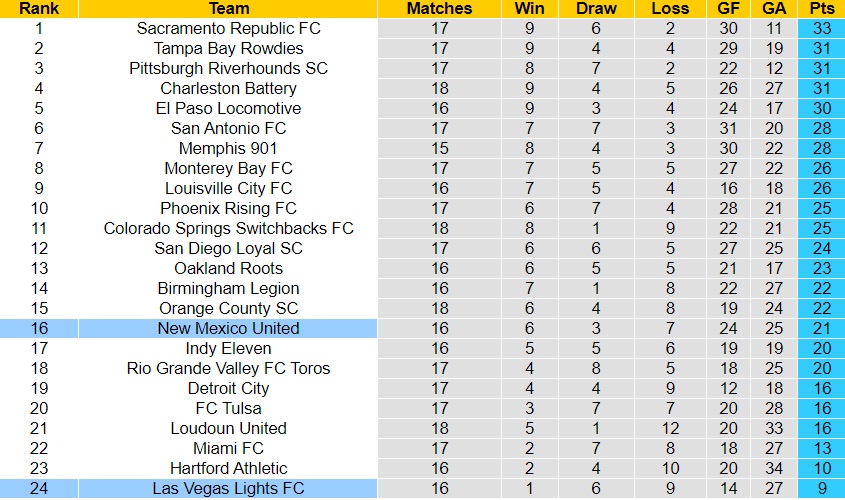Open Charleston Battery team entry

228,88
